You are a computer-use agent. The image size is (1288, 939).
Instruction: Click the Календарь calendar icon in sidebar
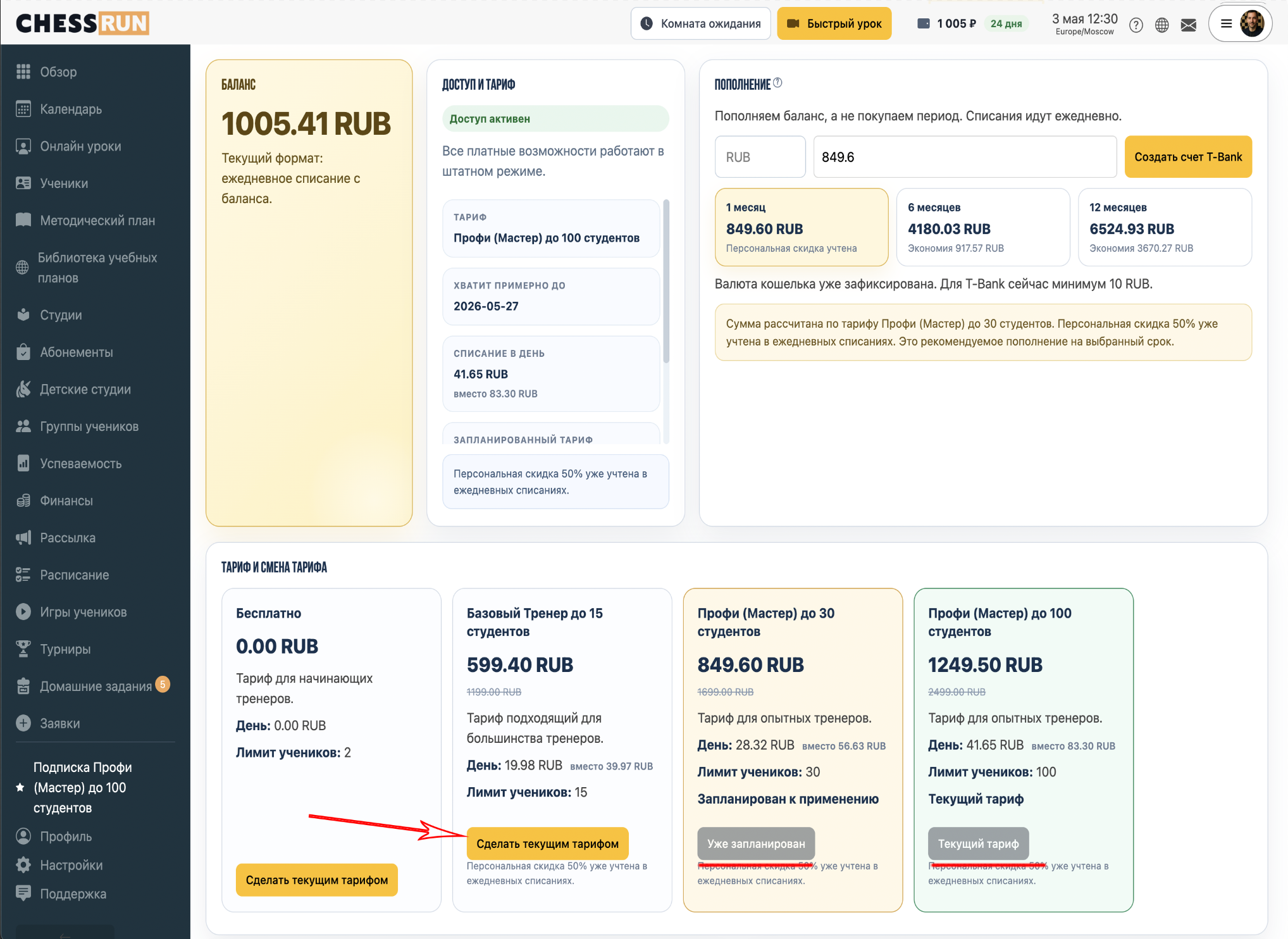coord(23,109)
